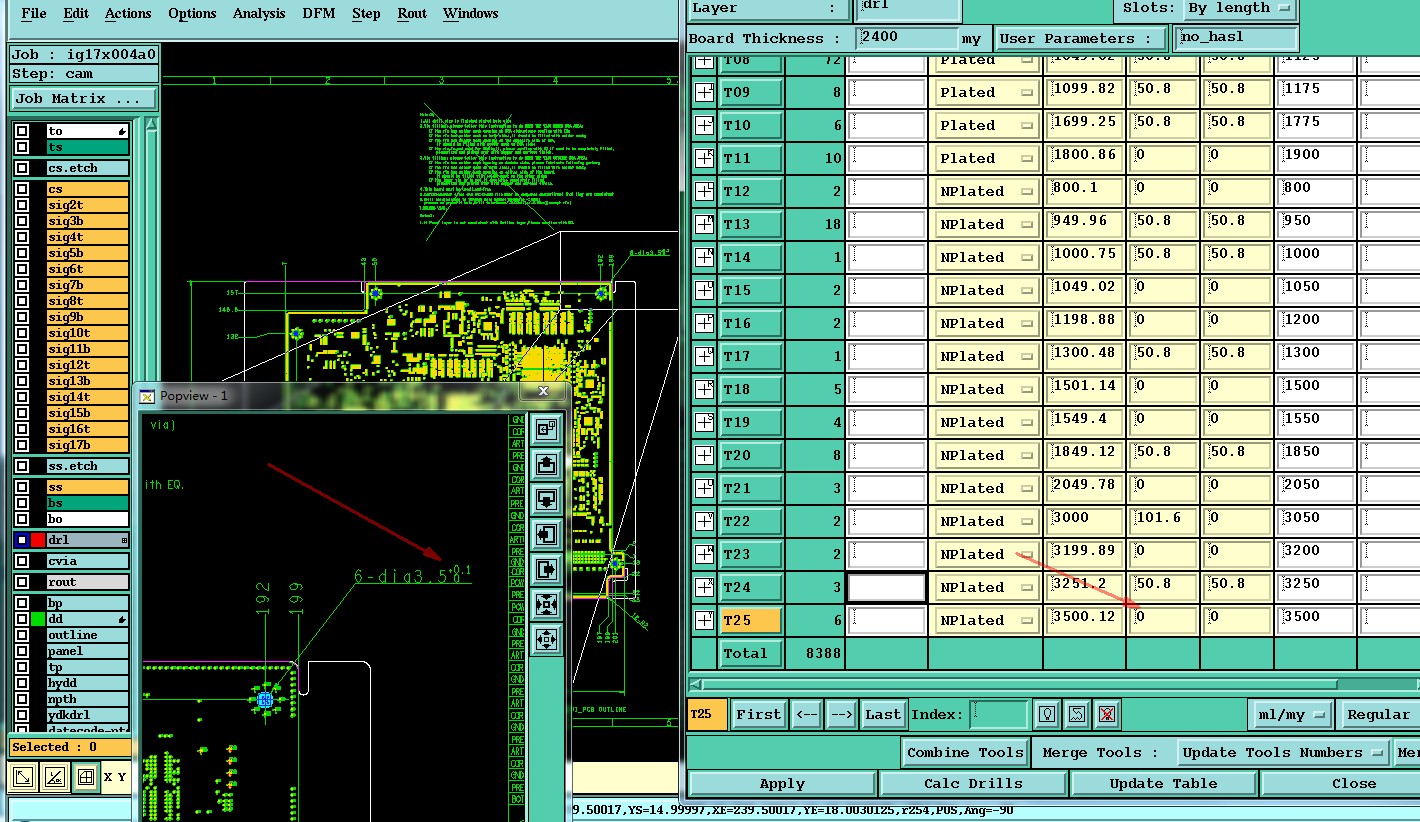Screen dimensions: 1420x822
Task: Click the red X icon beside Index
Action: [1105, 714]
